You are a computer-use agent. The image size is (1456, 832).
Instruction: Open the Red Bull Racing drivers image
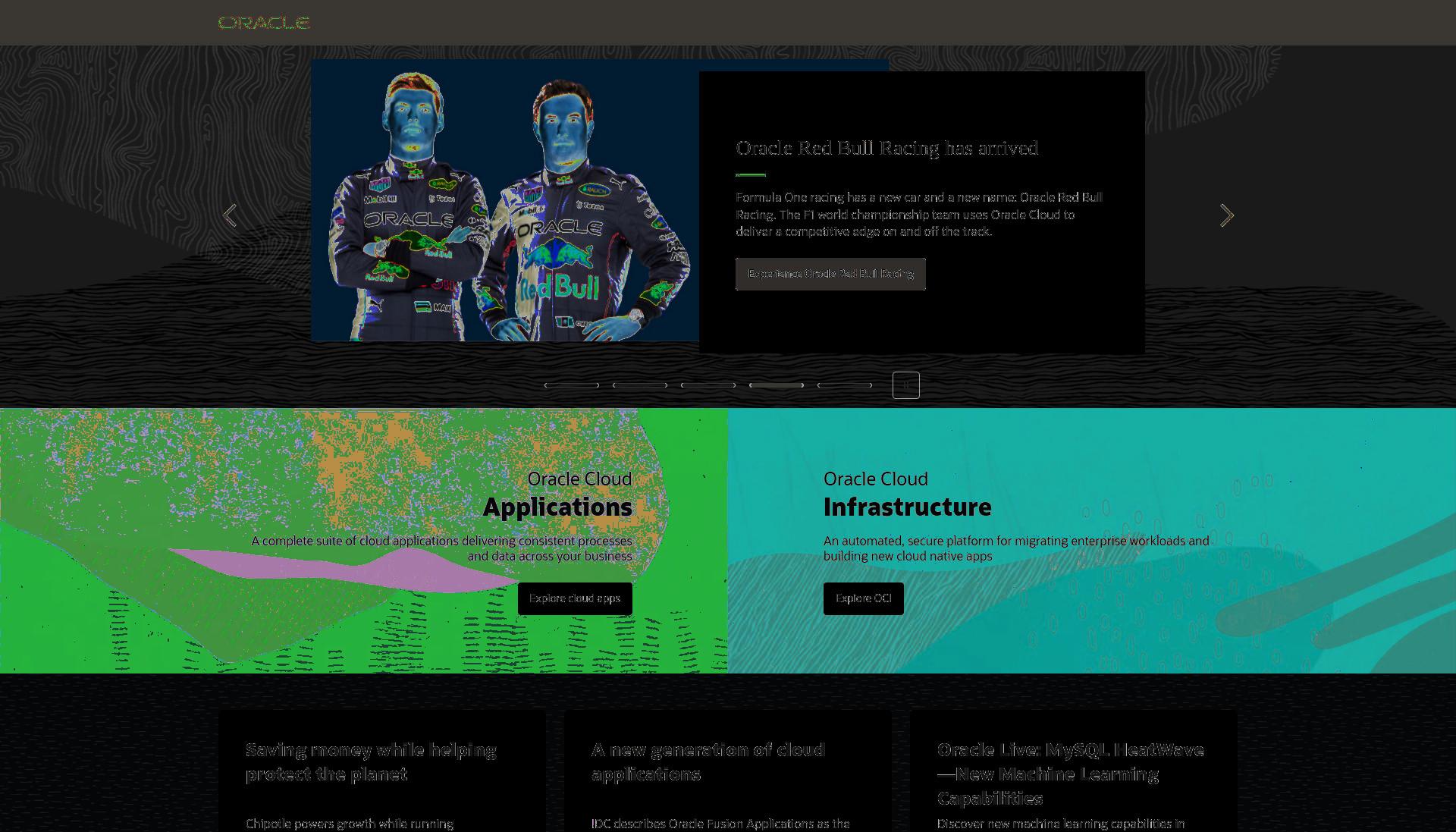click(505, 200)
